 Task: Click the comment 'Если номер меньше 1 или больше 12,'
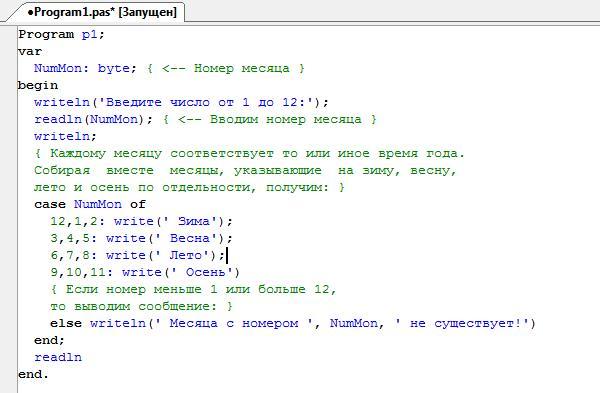[193, 289]
